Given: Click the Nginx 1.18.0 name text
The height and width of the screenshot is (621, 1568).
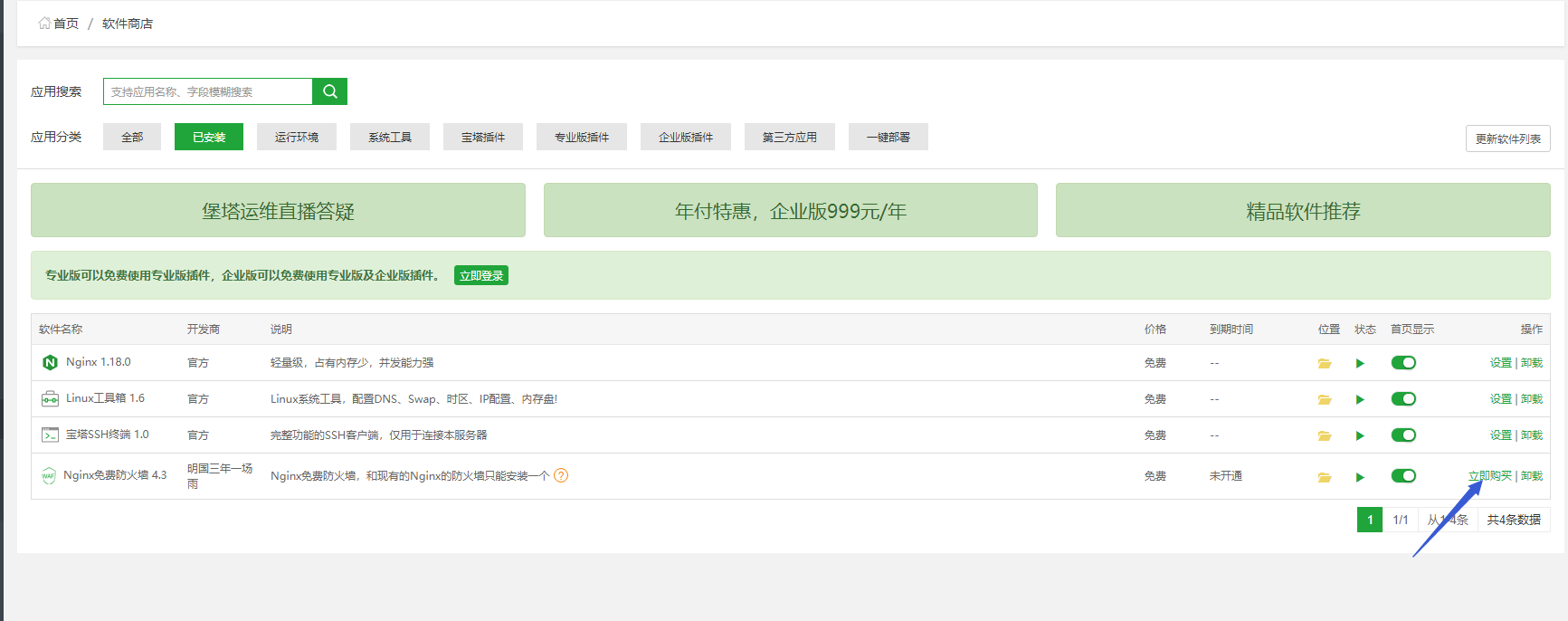Looking at the screenshot, I should (99, 362).
